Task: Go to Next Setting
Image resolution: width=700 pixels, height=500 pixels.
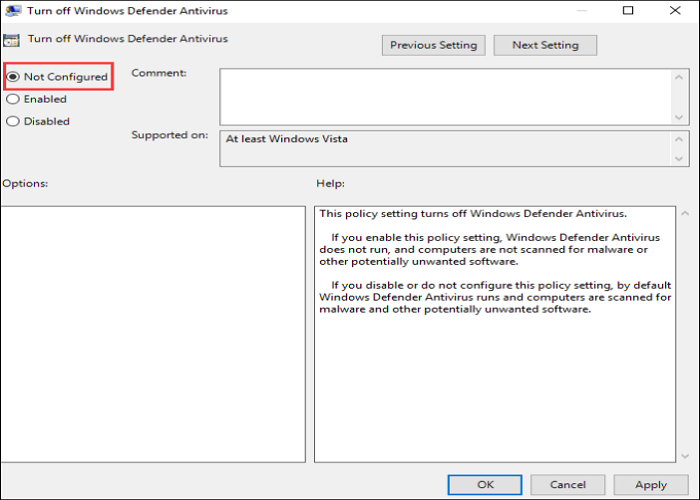Action: [x=545, y=46]
